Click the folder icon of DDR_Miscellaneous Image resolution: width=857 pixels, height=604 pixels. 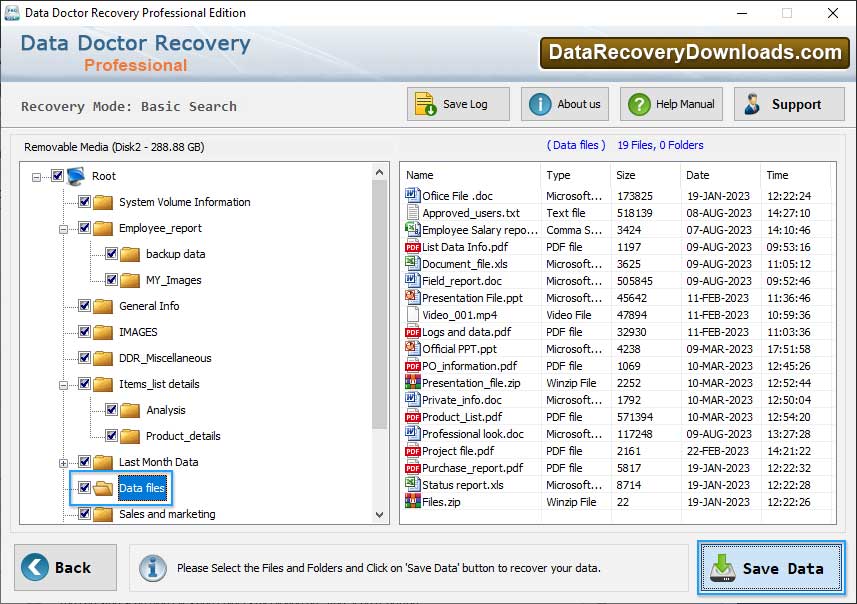tap(103, 358)
